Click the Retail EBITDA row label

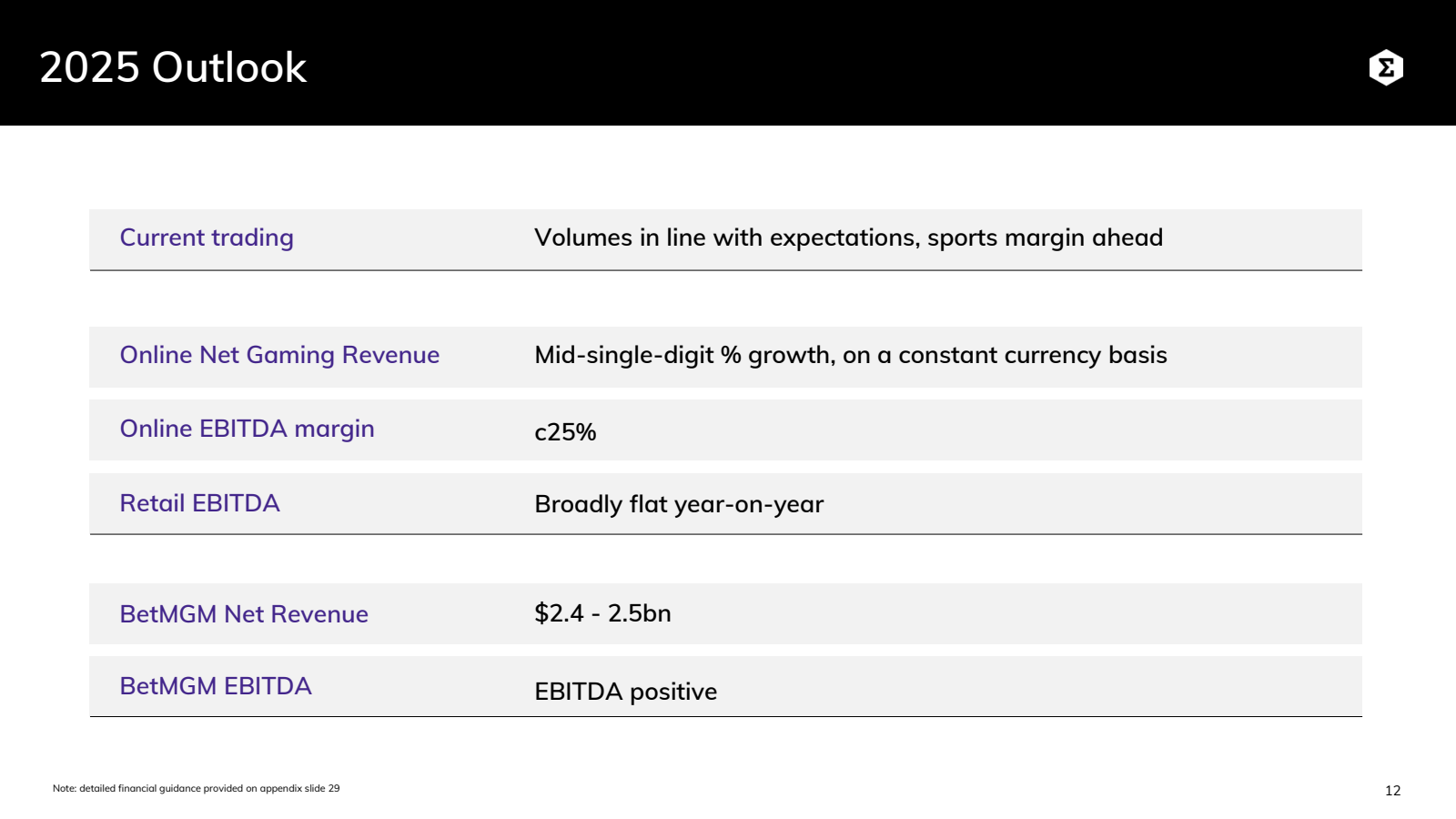tap(199, 503)
